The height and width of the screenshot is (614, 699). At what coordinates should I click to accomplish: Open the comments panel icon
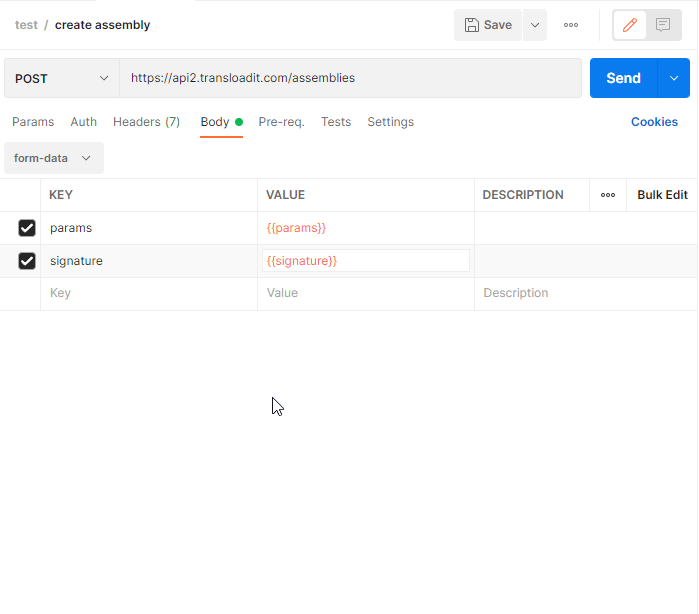(x=663, y=25)
